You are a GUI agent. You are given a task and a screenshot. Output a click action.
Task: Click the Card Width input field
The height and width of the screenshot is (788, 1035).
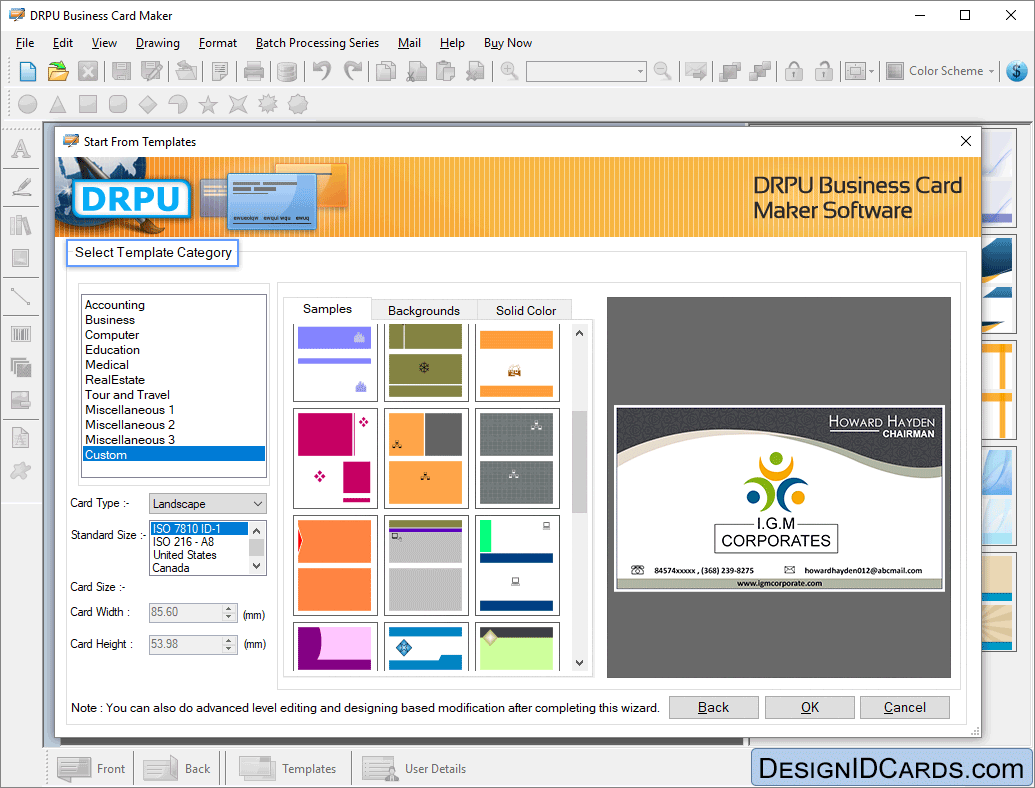pyautogui.click(x=185, y=612)
